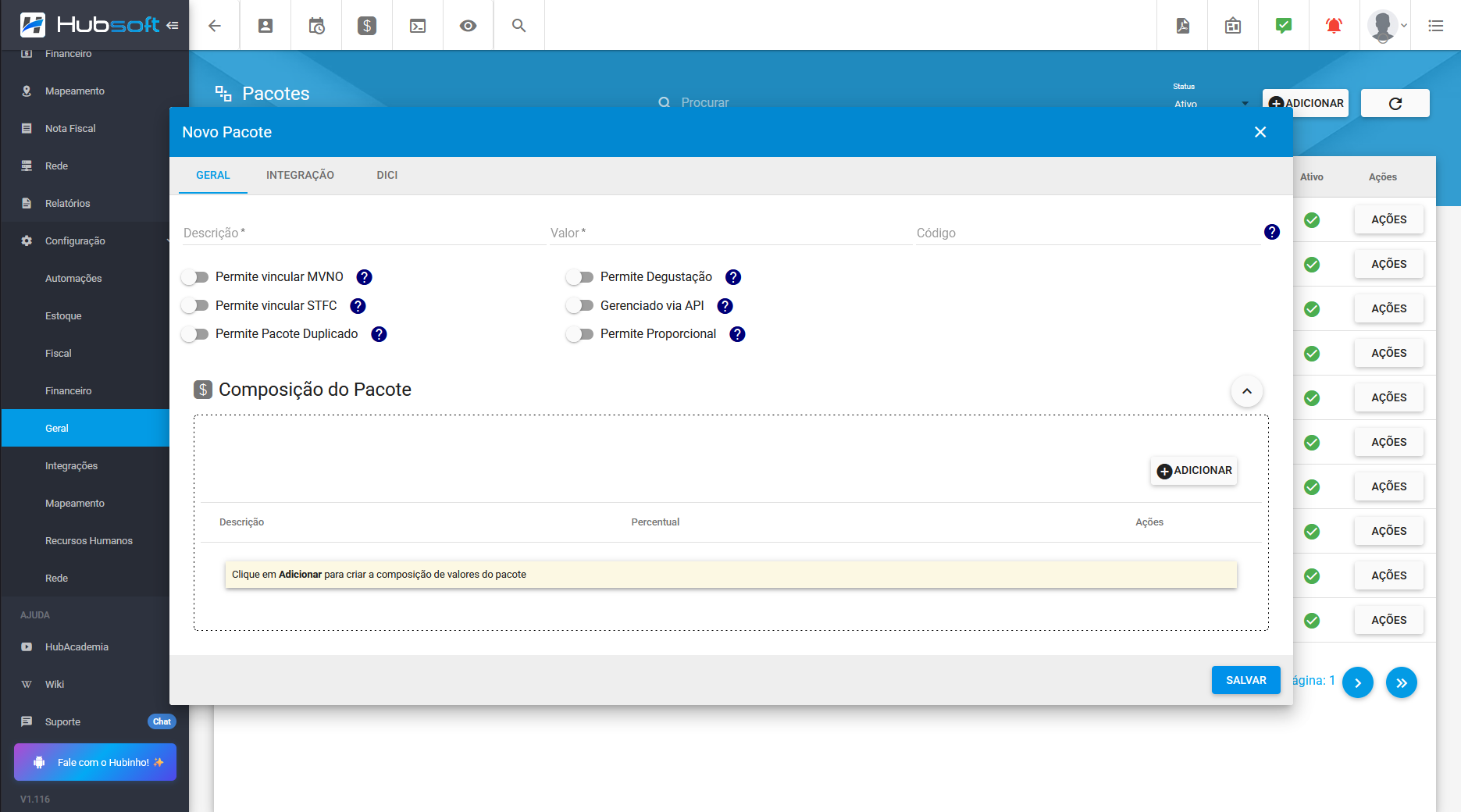Collapse the Composição do Pacote section
The height and width of the screenshot is (812, 1461).
pyautogui.click(x=1247, y=391)
